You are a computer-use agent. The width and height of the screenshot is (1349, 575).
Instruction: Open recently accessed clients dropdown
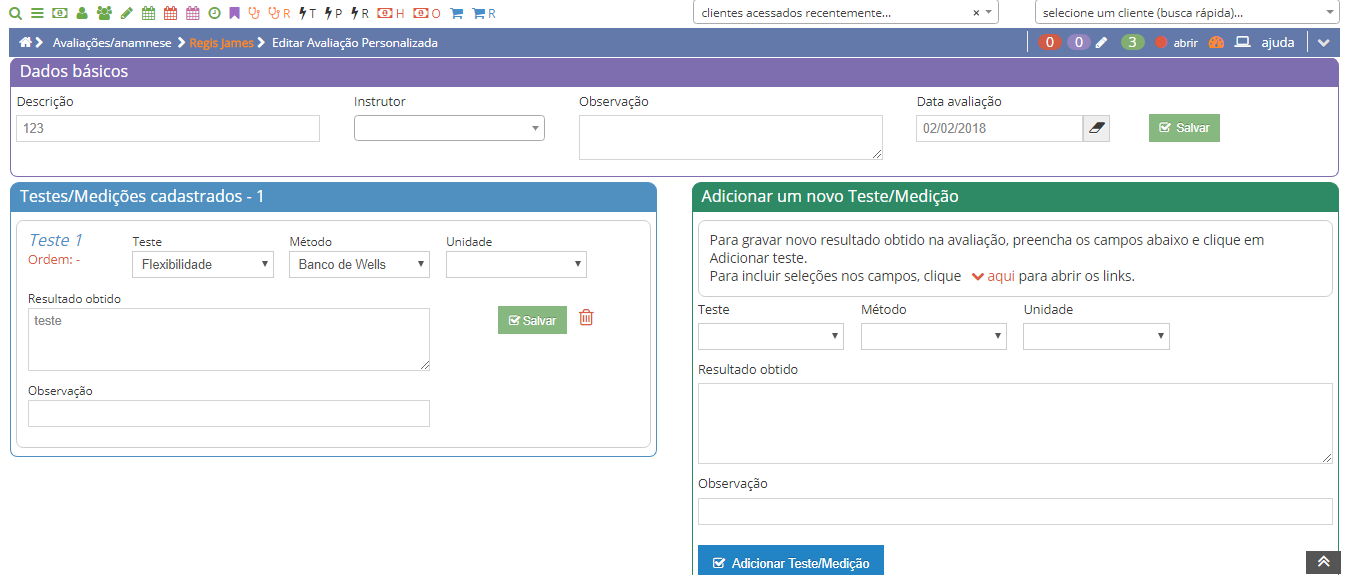845,13
